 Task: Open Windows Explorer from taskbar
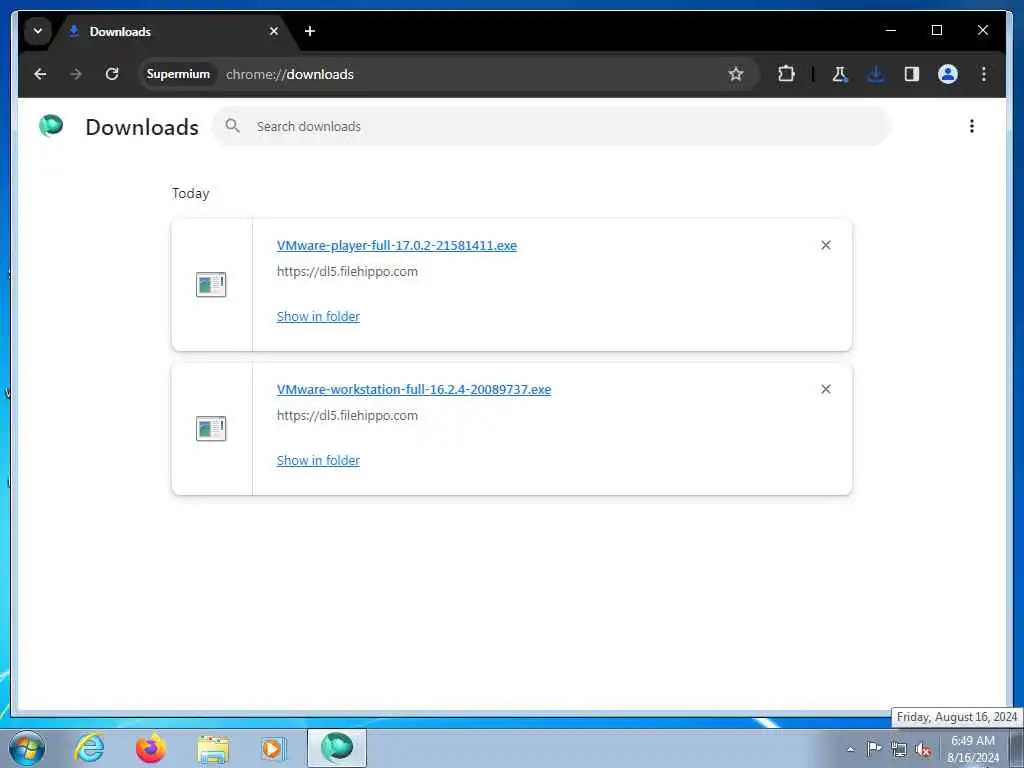(x=213, y=748)
